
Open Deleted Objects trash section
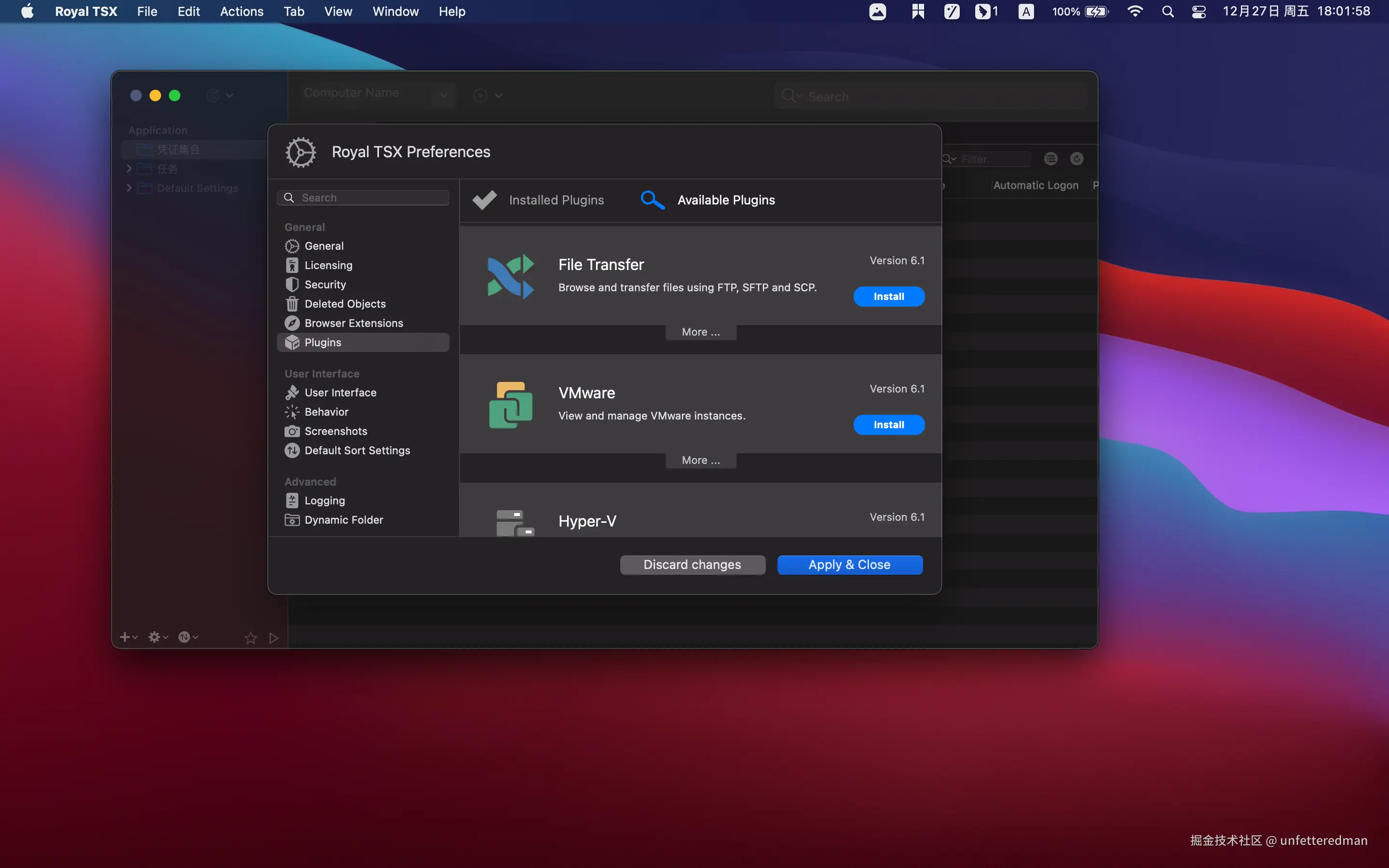[x=344, y=304]
